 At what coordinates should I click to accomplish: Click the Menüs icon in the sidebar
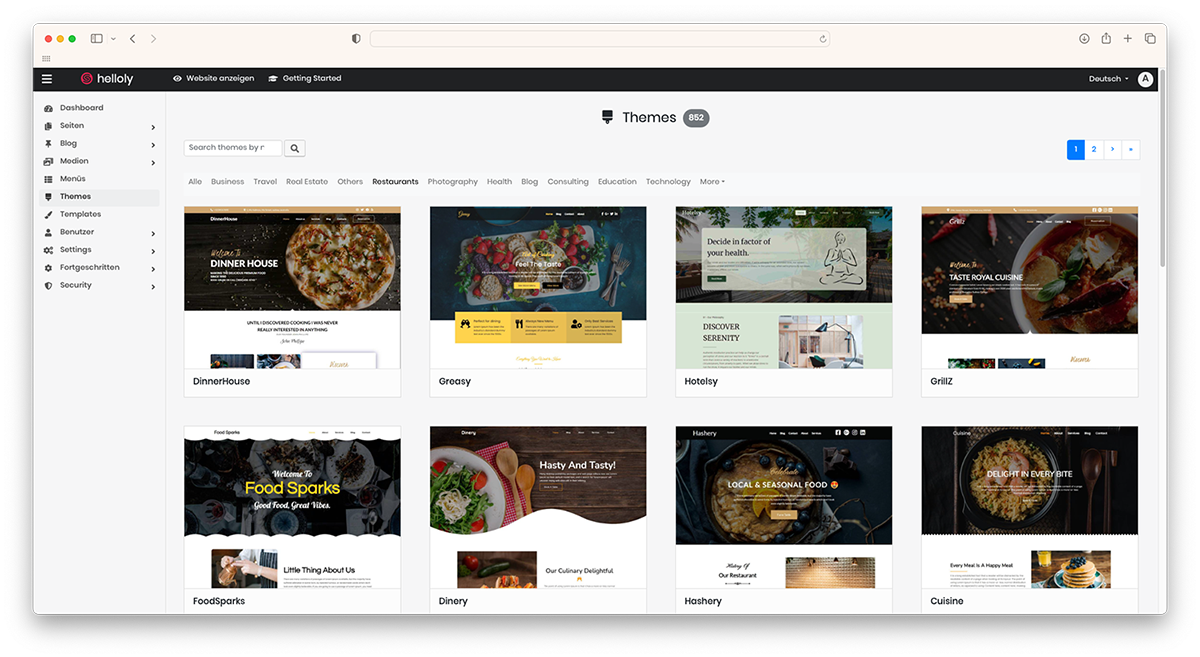tap(49, 179)
